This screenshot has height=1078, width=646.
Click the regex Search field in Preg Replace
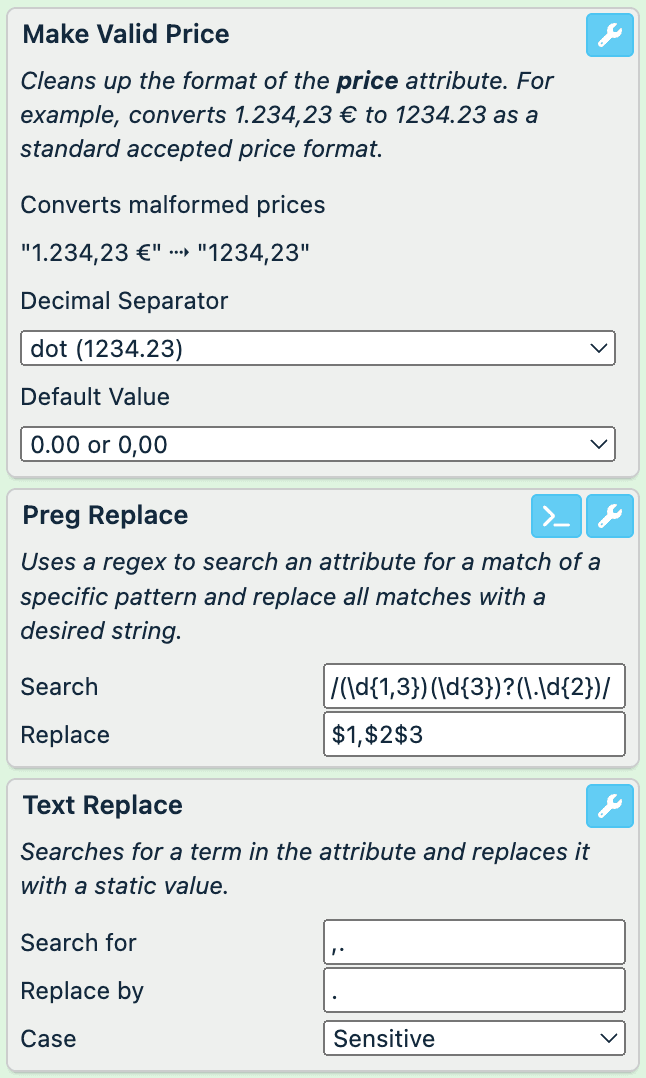(x=474, y=686)
